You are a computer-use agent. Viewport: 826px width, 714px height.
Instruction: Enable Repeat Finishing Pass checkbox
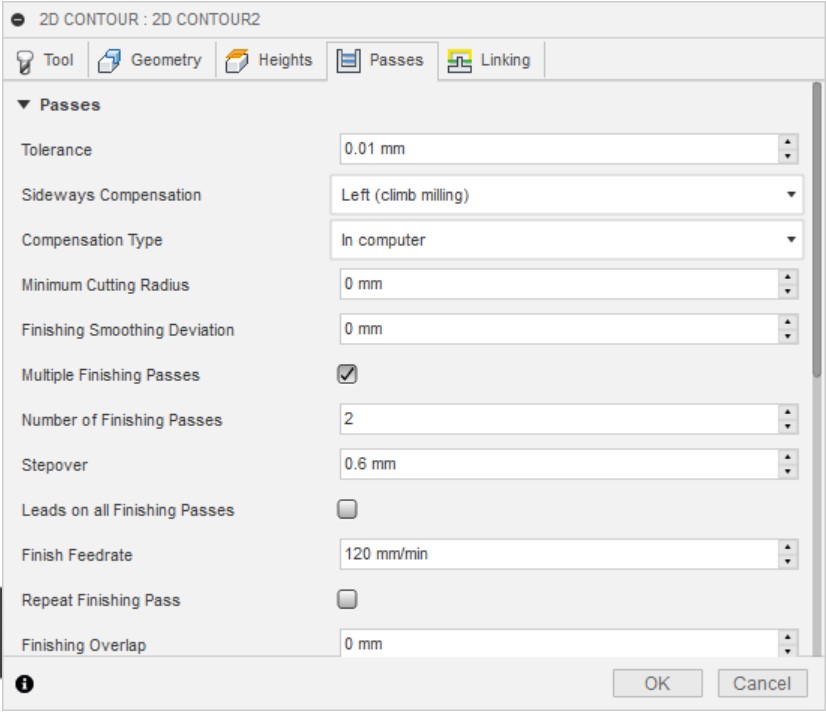tap(347, 600)
